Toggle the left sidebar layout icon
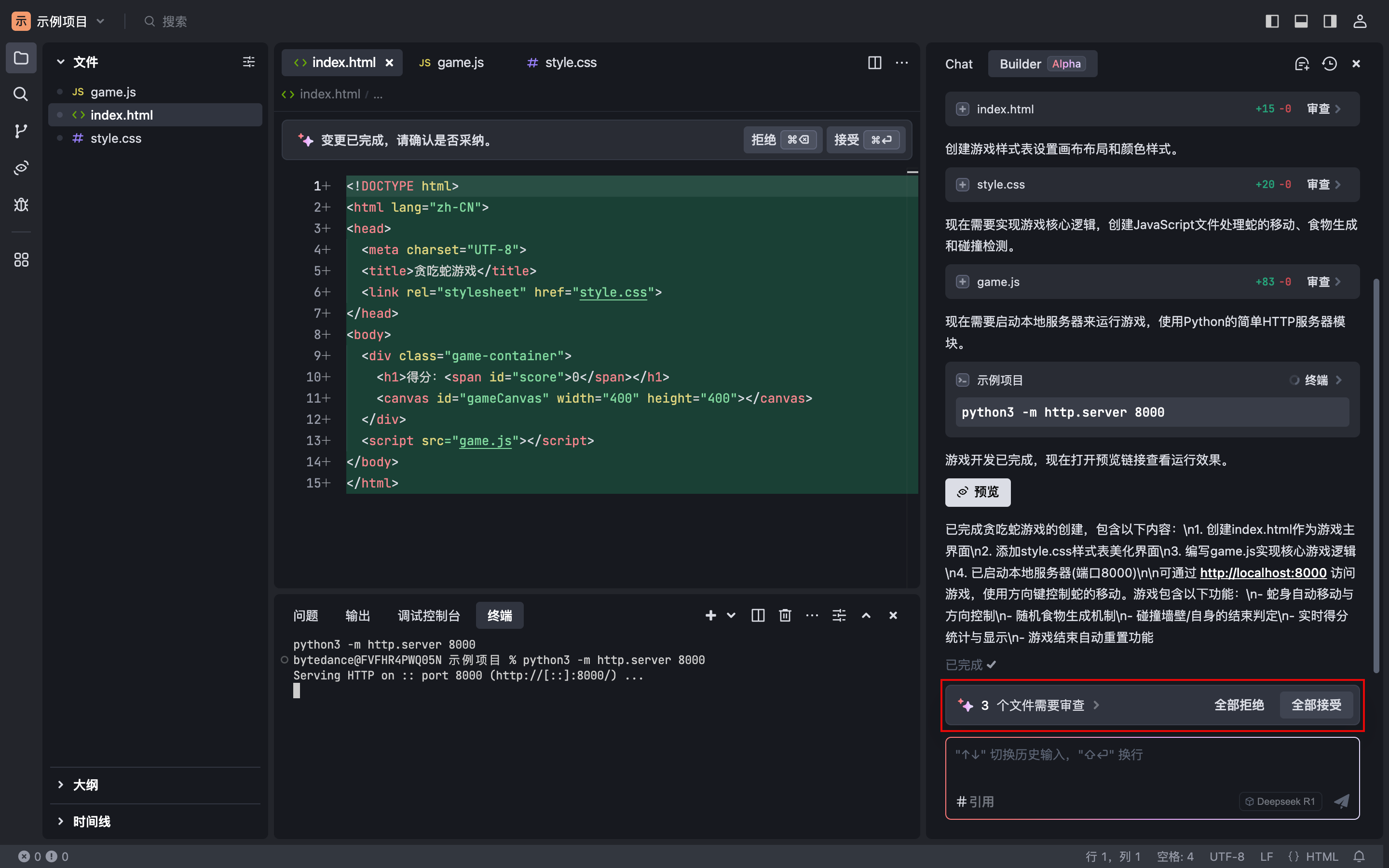 1272,21
